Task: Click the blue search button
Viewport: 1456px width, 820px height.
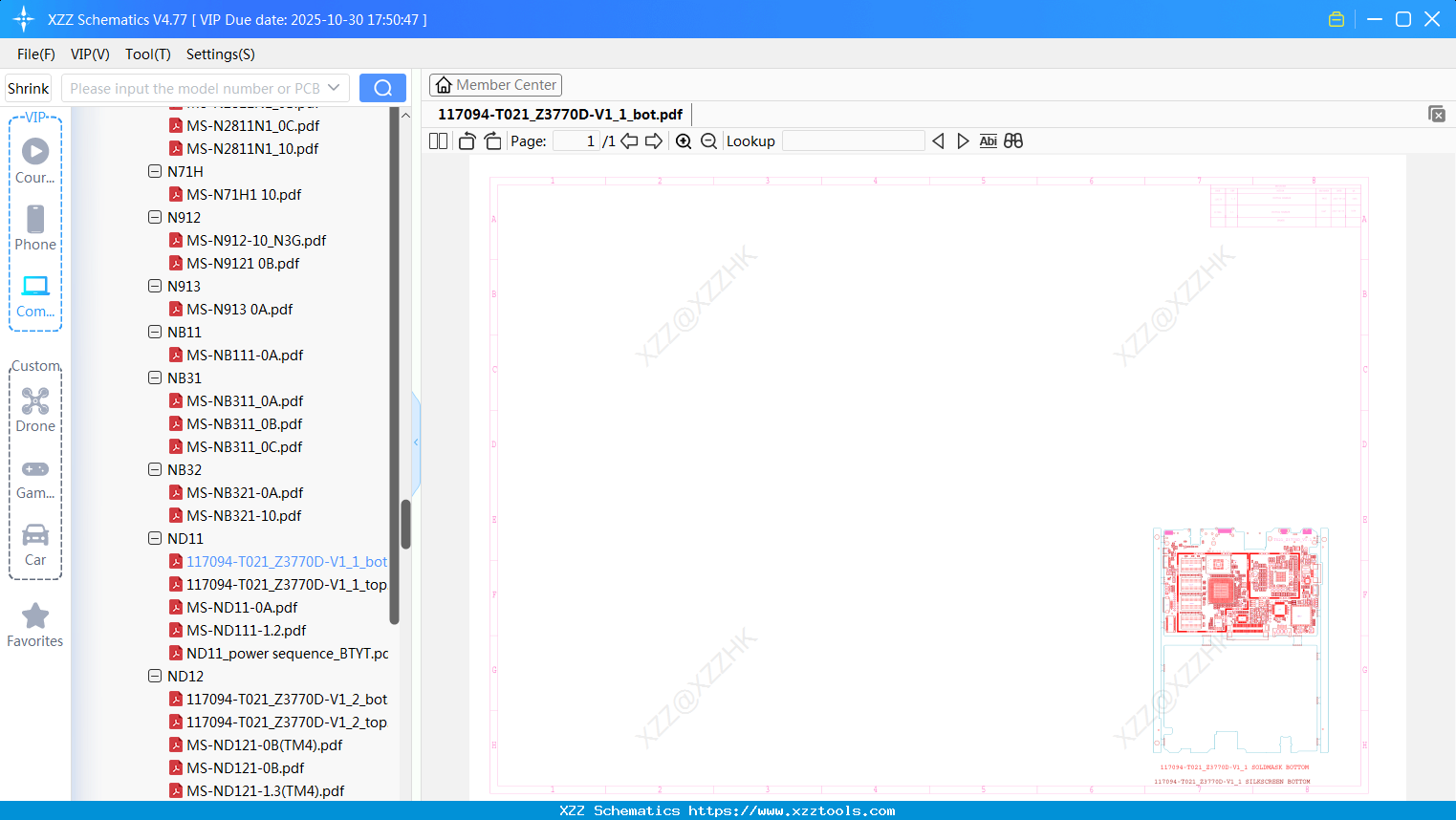Action: [382, 88]
